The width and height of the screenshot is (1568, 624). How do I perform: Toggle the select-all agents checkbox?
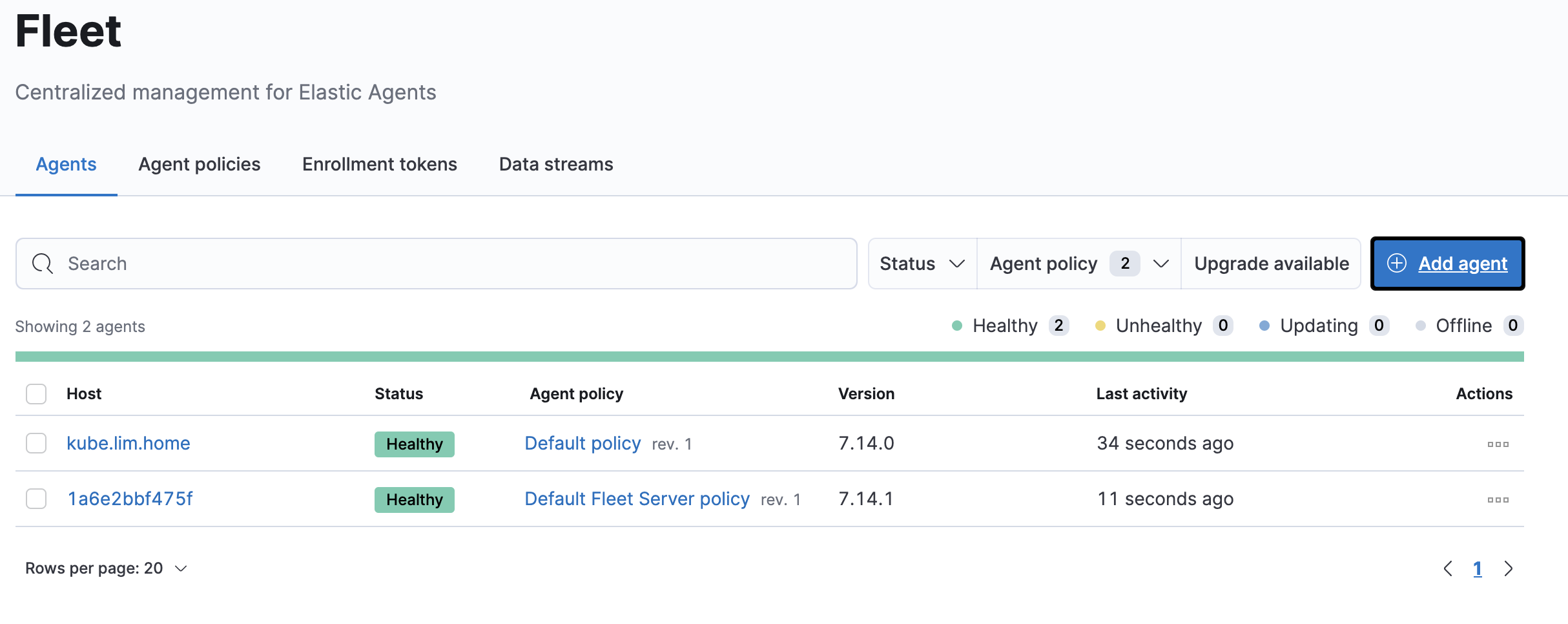(x=36, y=394)
